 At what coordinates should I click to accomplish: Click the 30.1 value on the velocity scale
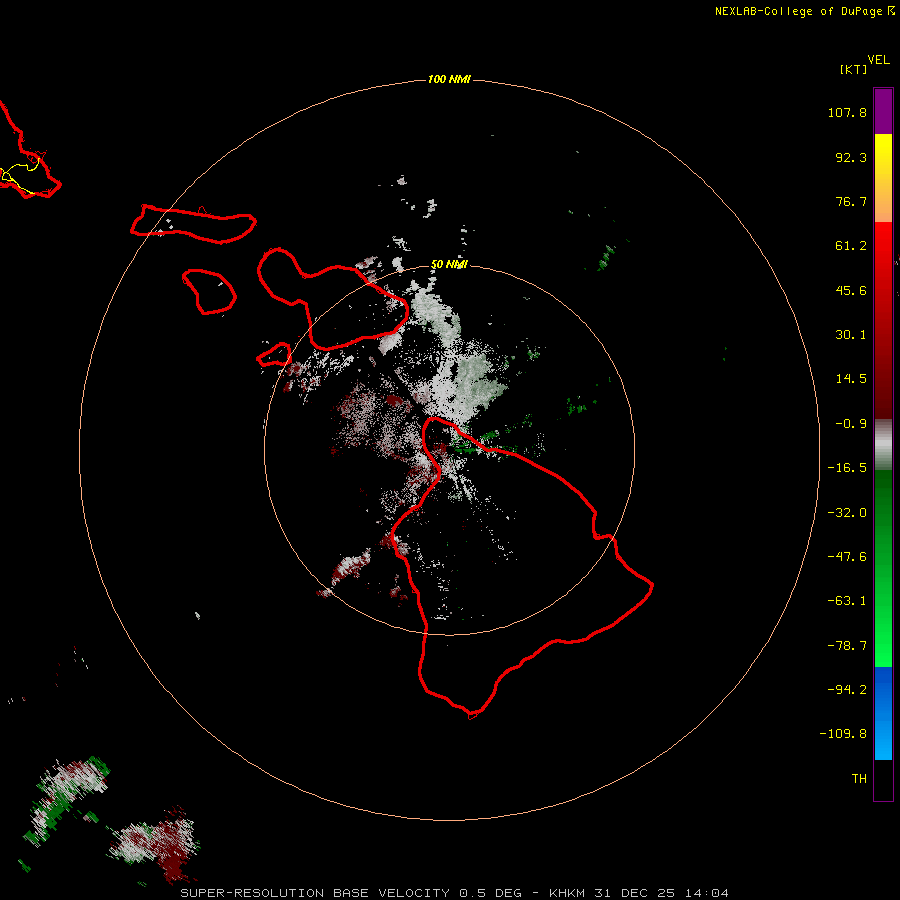(x=851, y=335)
